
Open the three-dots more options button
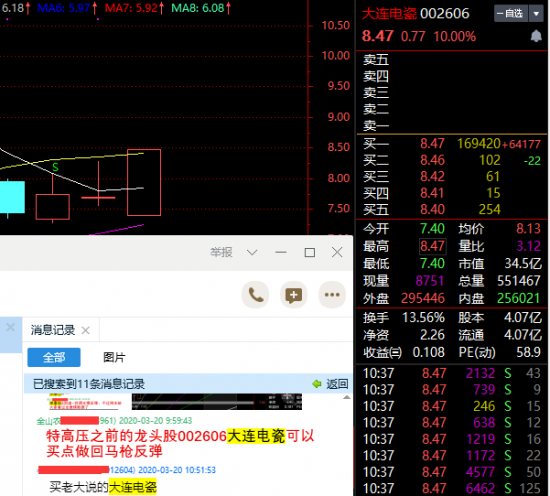tap(332, 295)
